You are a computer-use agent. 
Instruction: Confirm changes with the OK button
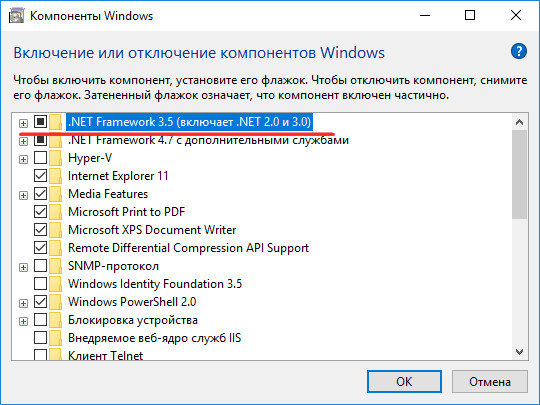point(404,381)
